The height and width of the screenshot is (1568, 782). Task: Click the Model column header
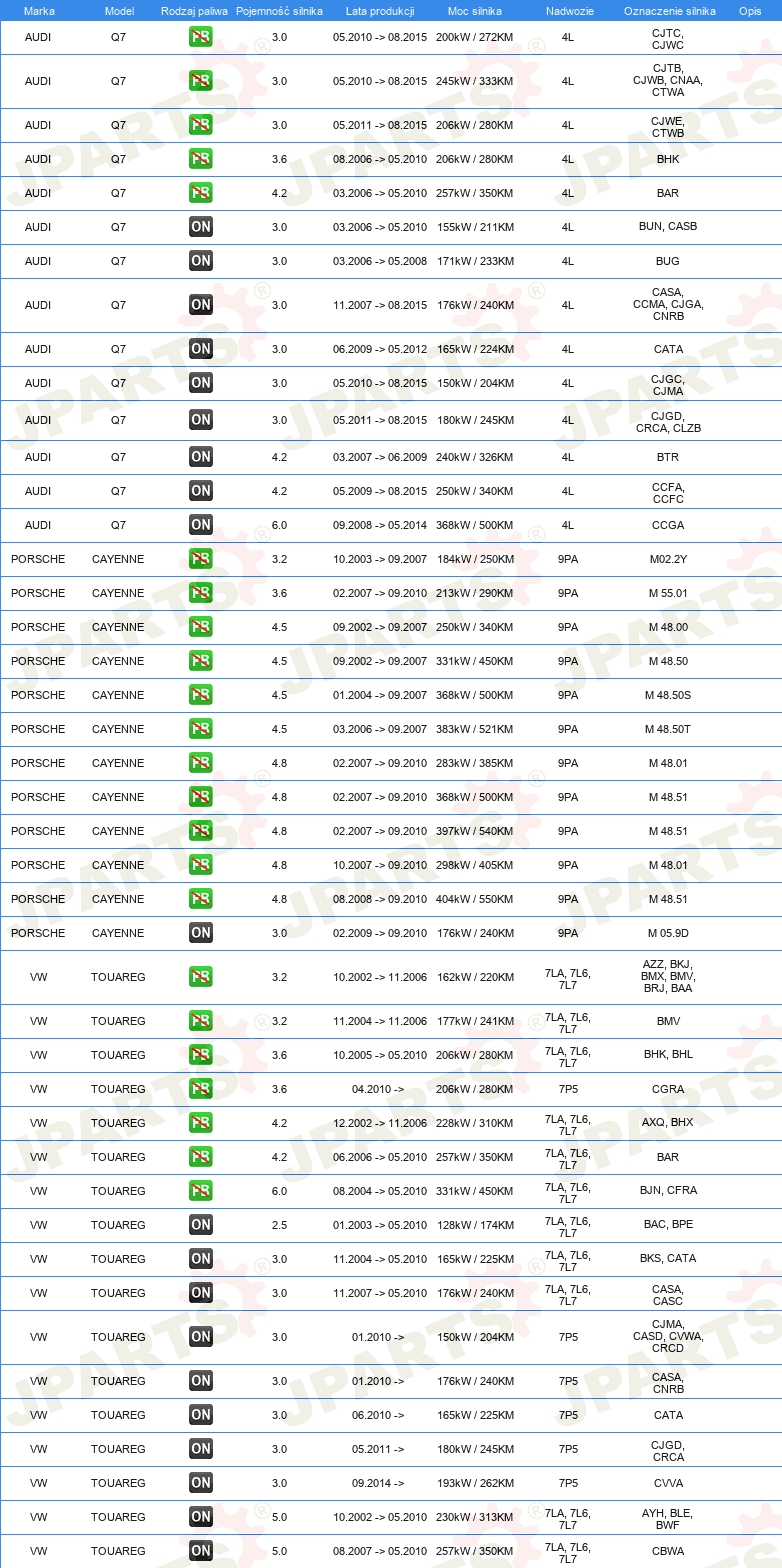(119, 11)
